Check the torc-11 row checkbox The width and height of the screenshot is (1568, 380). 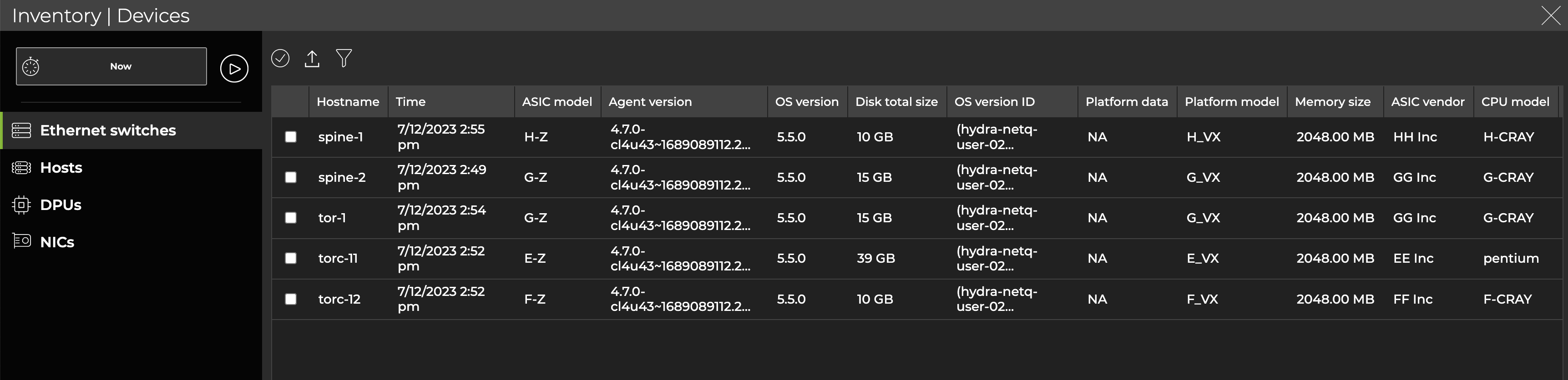pyautogui.click(x=290, y=258)
